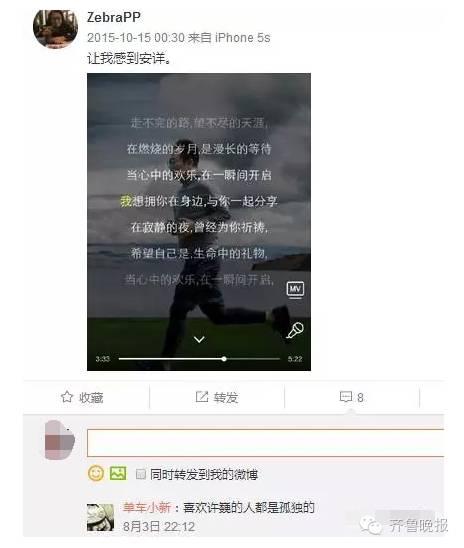The height and width of the screenshot is (548, 464).
Task: Open comments via the speech bubble icon
Action: 346,397
